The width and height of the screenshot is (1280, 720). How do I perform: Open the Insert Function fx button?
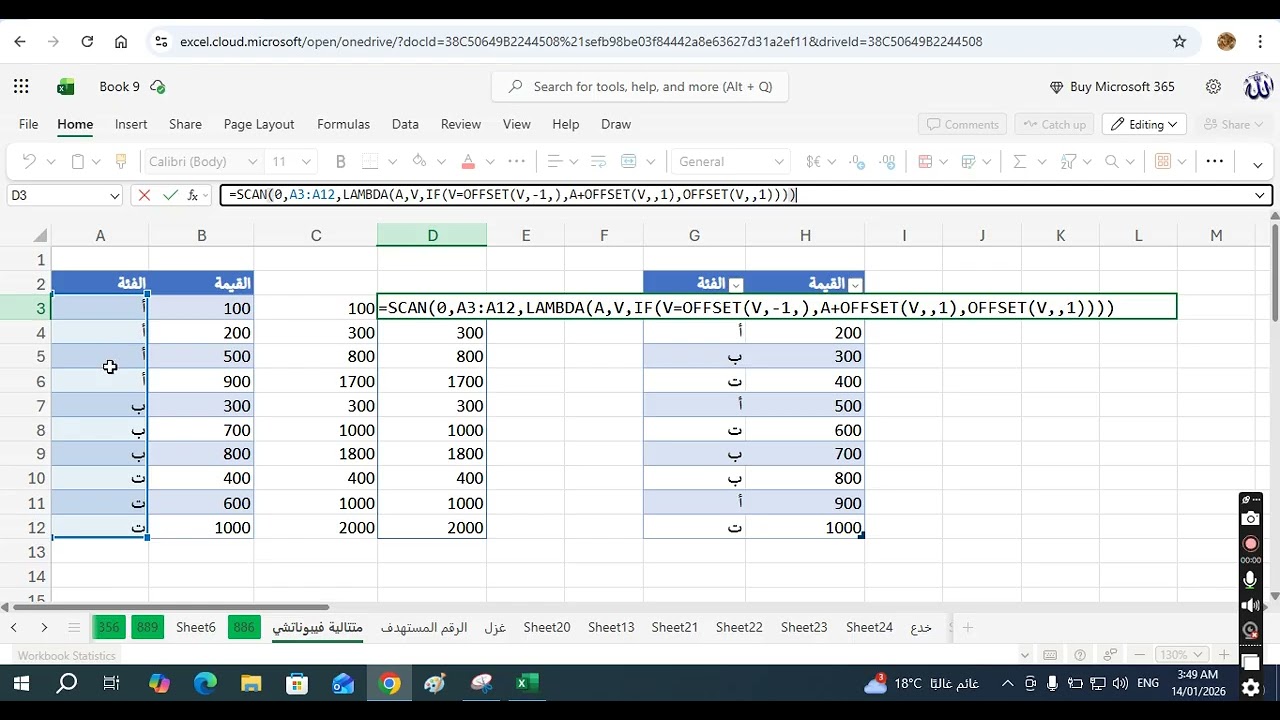pos(193,195)
